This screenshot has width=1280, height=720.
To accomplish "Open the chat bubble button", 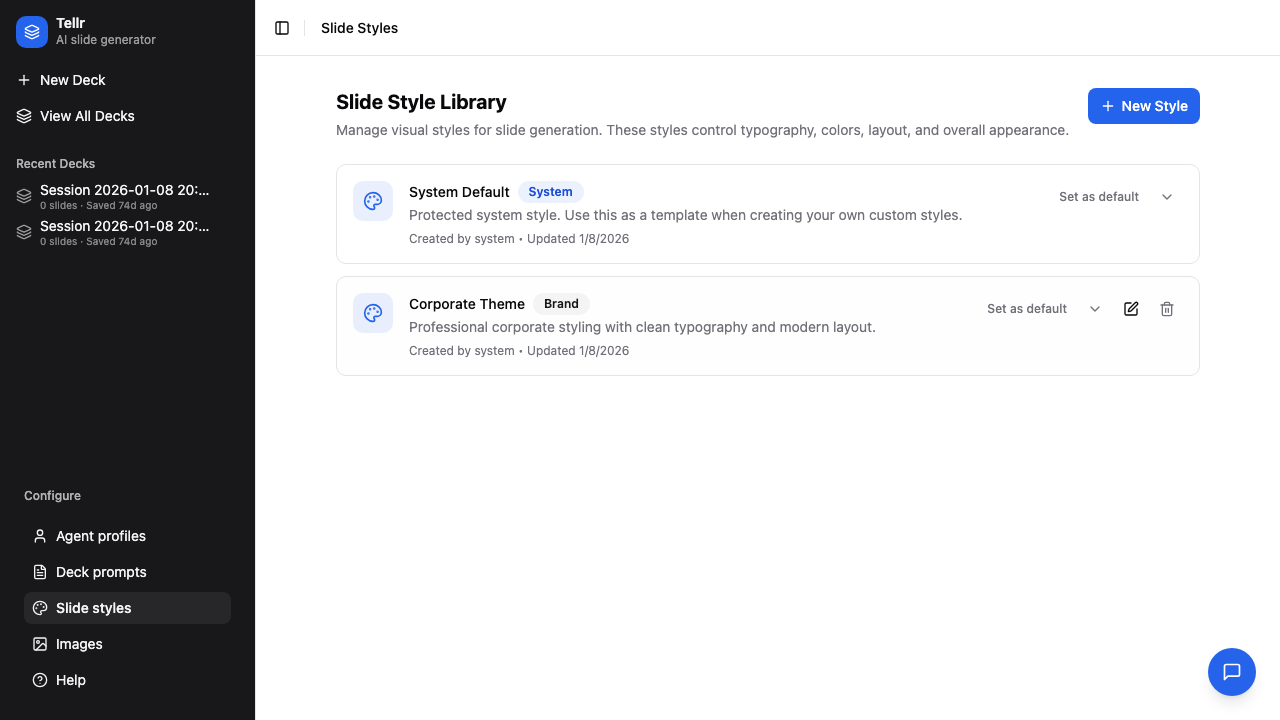I will pyautogui.click(x=1231, y=672).
